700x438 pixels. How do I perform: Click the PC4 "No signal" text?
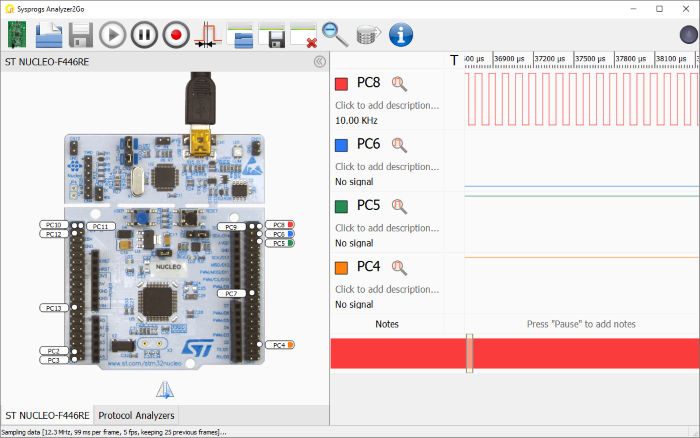(354, 305)
